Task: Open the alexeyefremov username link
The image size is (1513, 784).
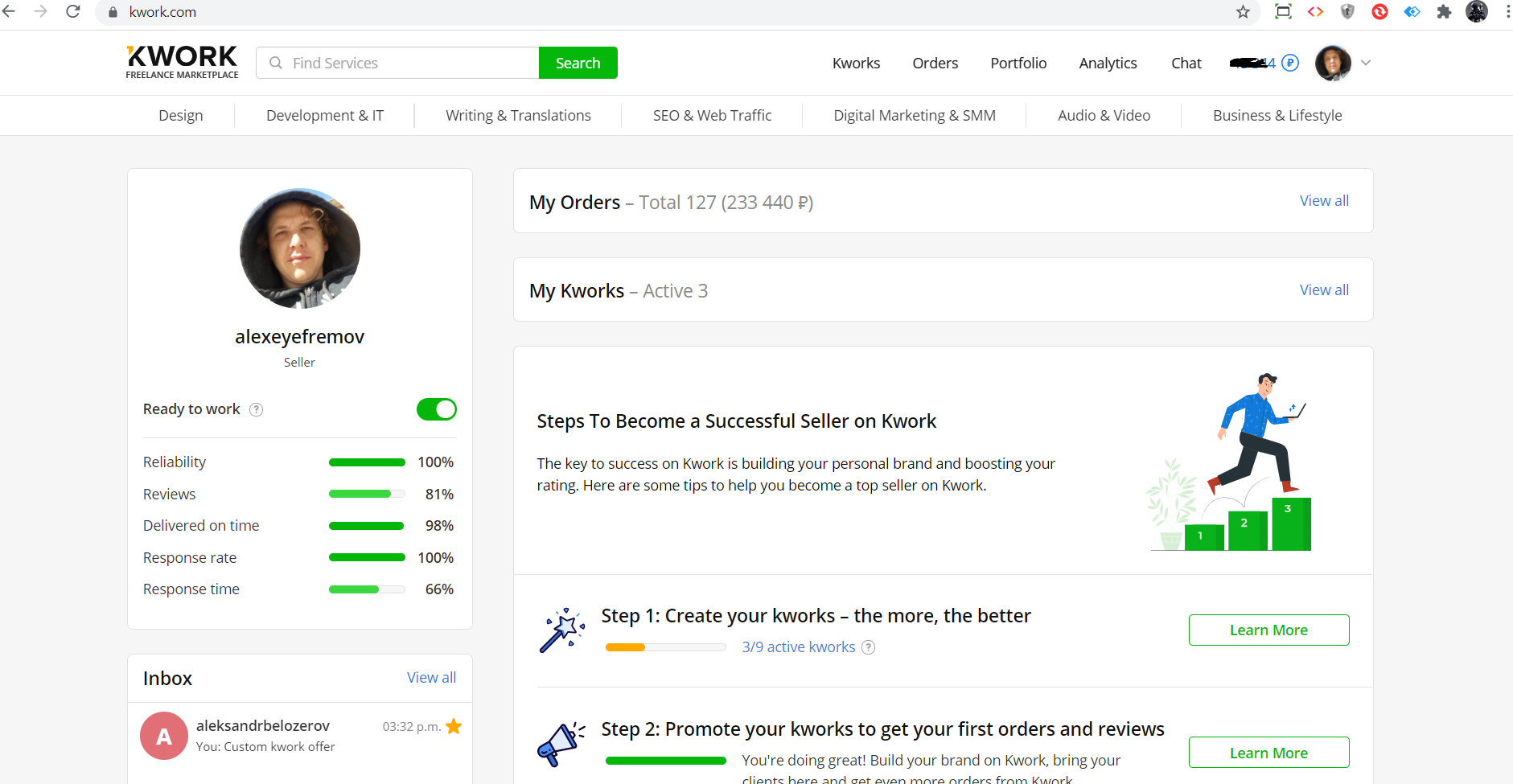Action: (x=299, y=336)
